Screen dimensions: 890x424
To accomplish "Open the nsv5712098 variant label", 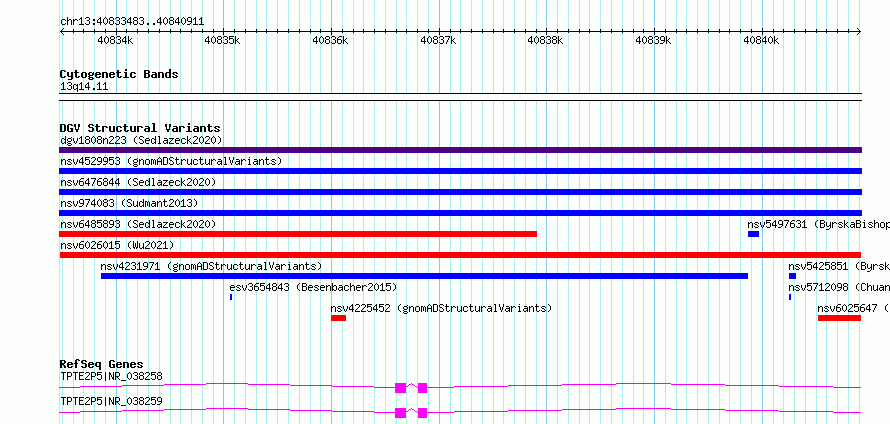I will click(839, 287).
